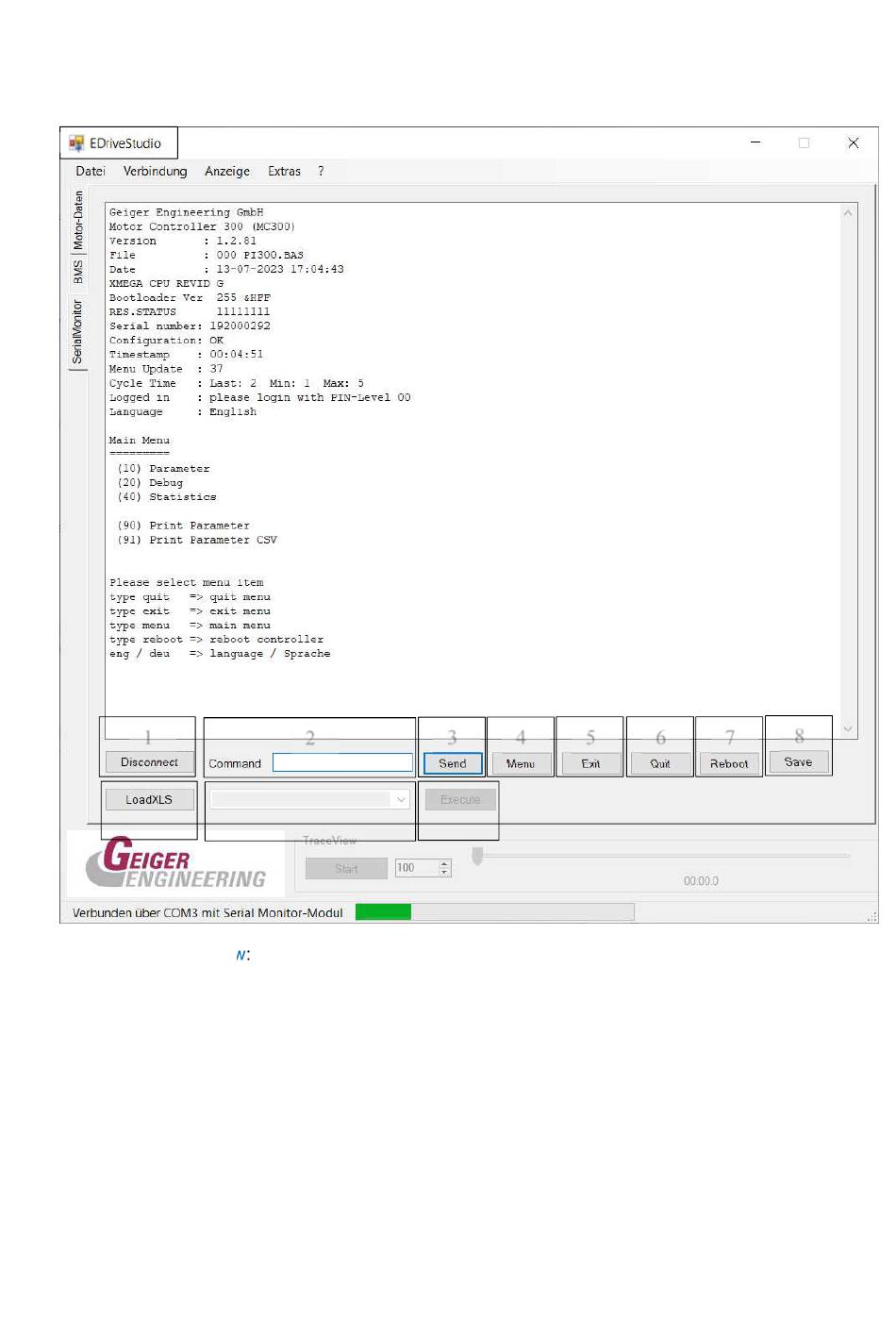Image resolution: width=896 pixels, height=1319 pixels.
Task: Click the 'RES.STATUS 11111111' line
Action: coord(190,311)
